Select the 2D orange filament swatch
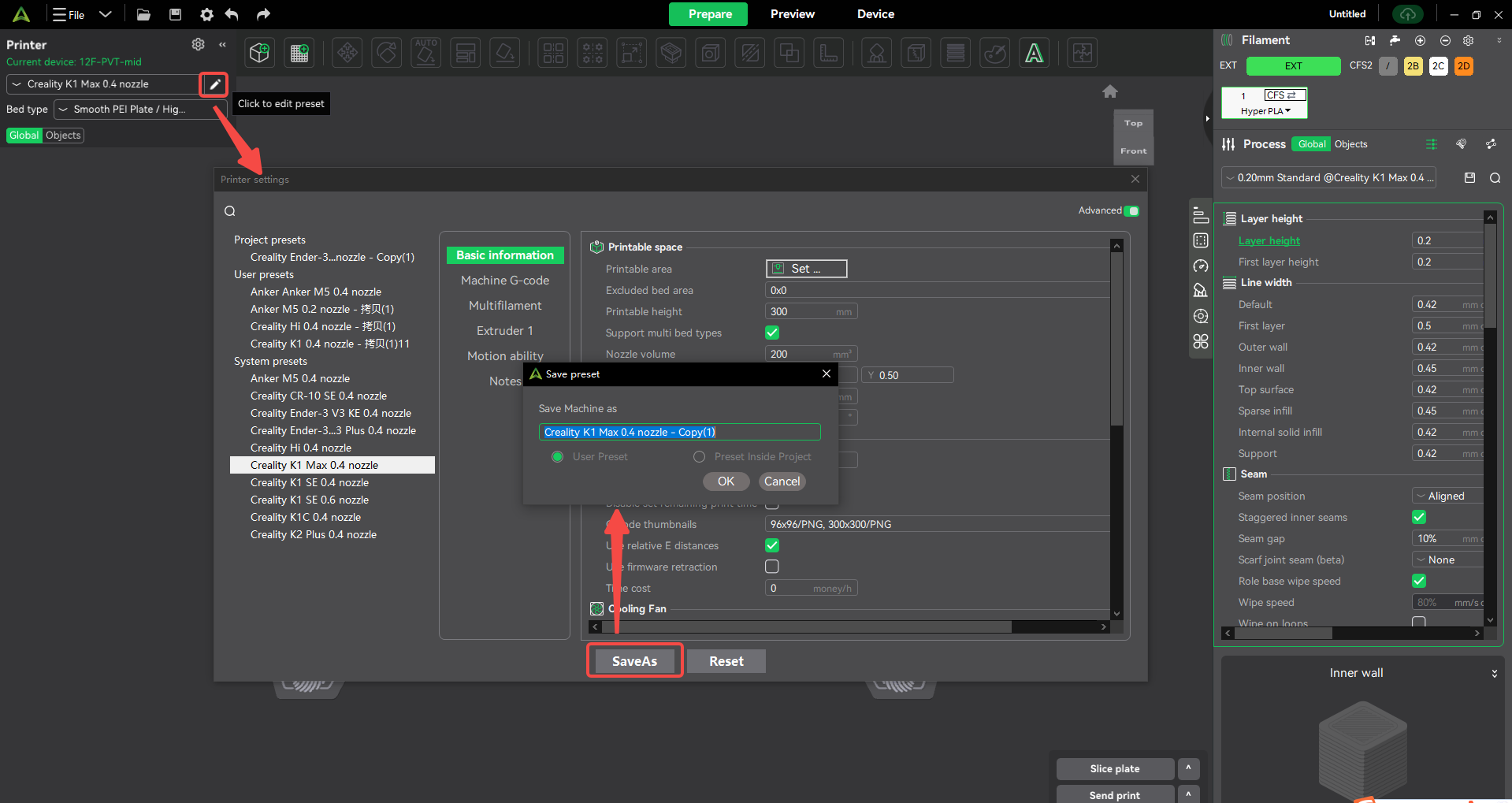1512x803 pixels. [1463, 66]
